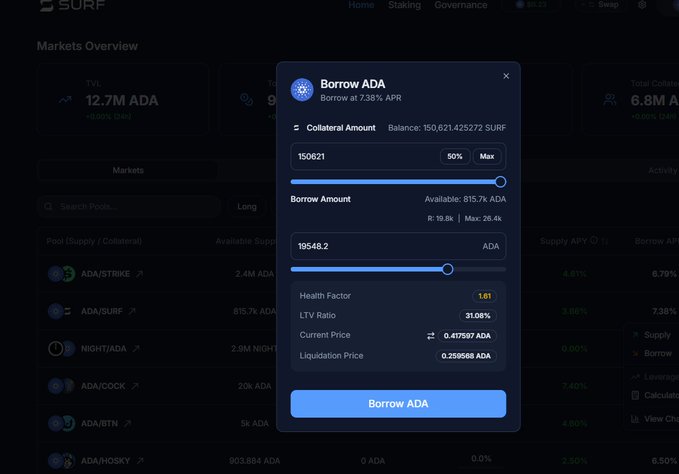
Task: Click the R: 19.8k recommended amount
Action: [x=440, y=219]
